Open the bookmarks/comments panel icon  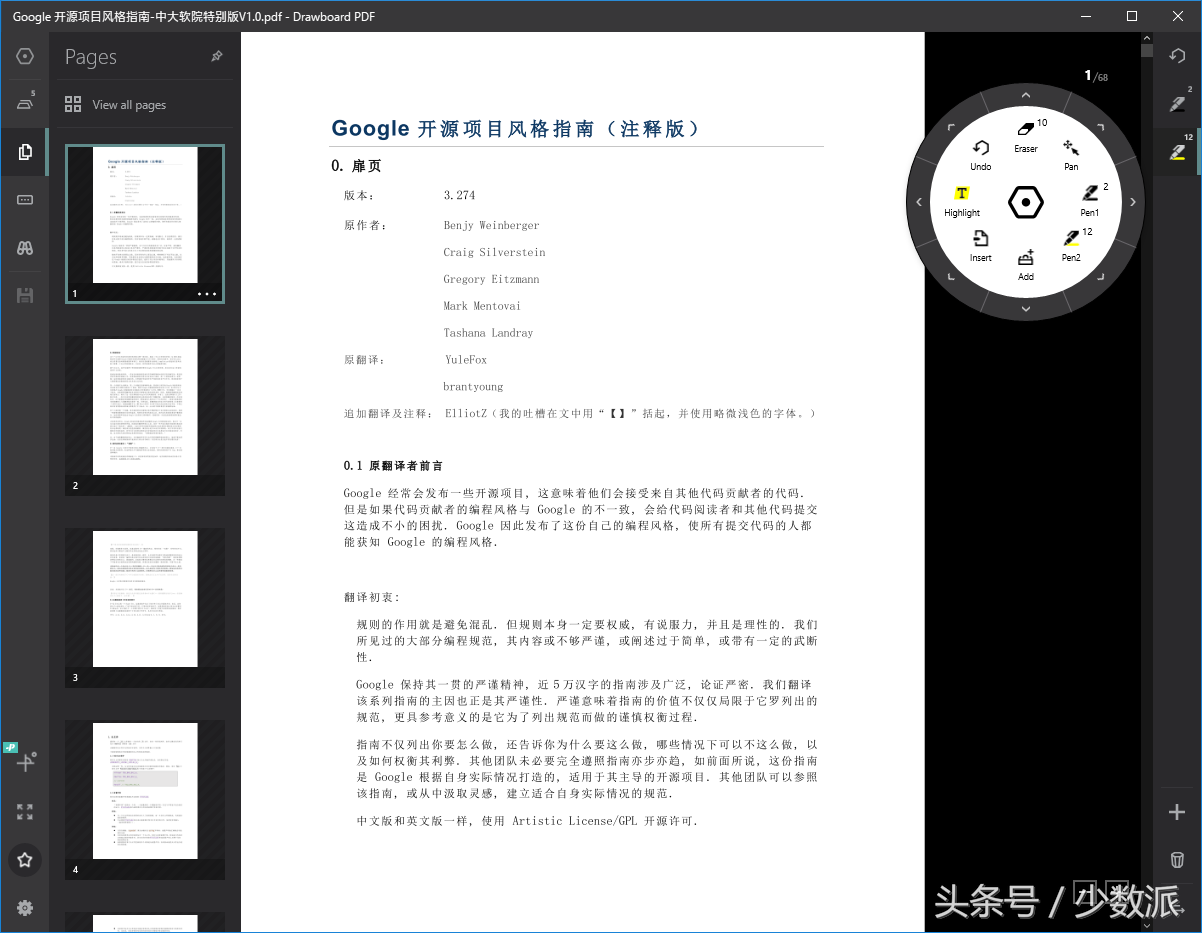coord(25,200)
